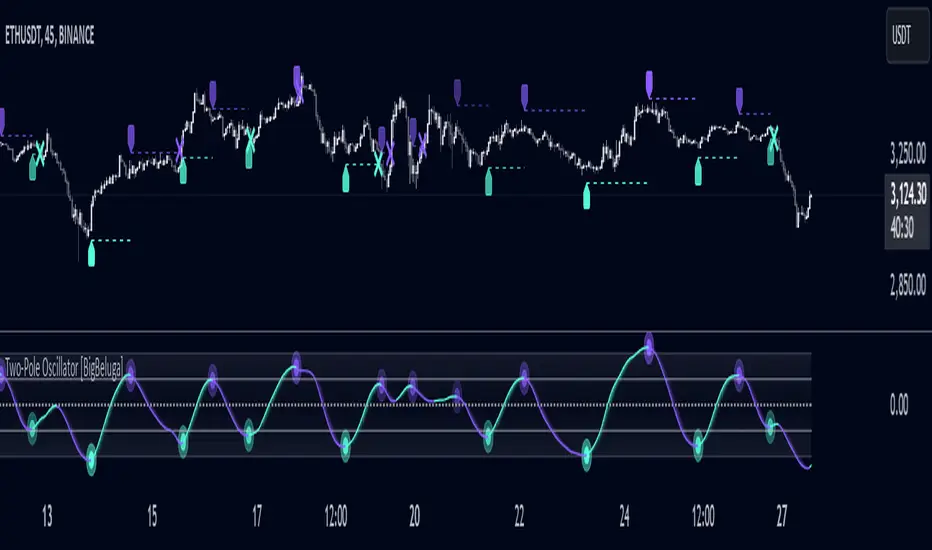Click the lowest teal buy arrow near the 14th
The image size is (932, 550).
coord(91,253)
